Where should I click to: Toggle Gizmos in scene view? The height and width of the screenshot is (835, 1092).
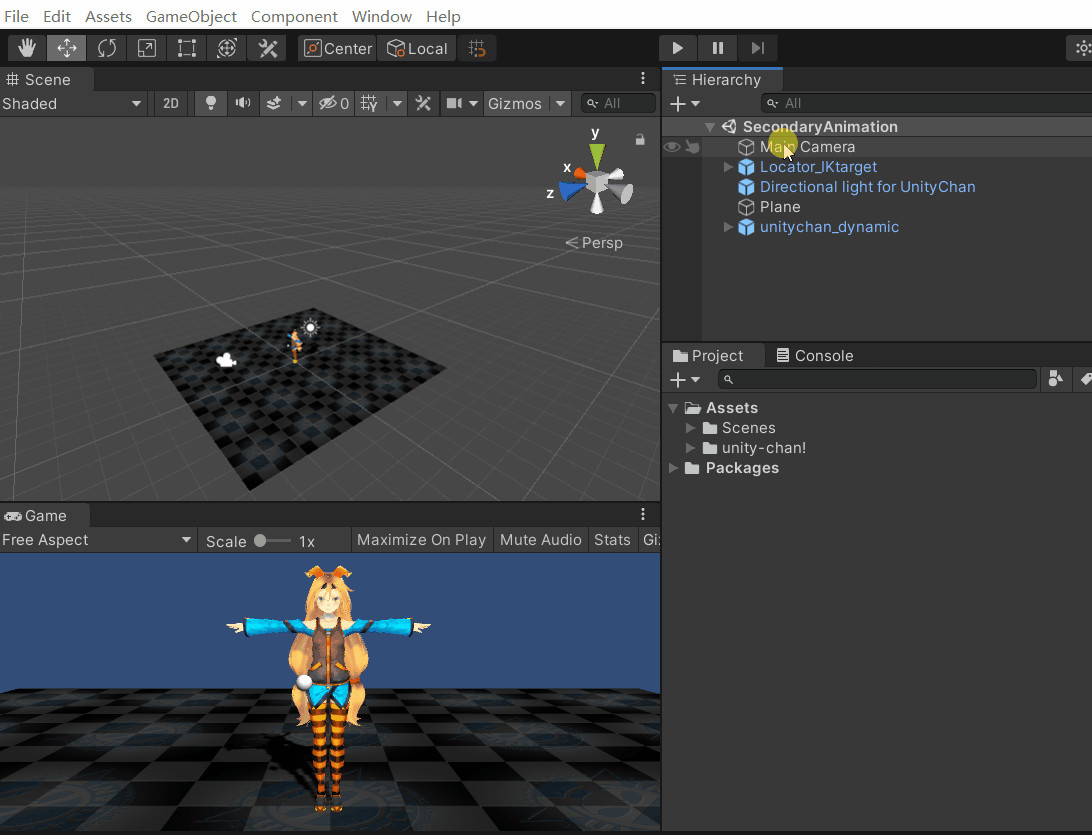515,104
